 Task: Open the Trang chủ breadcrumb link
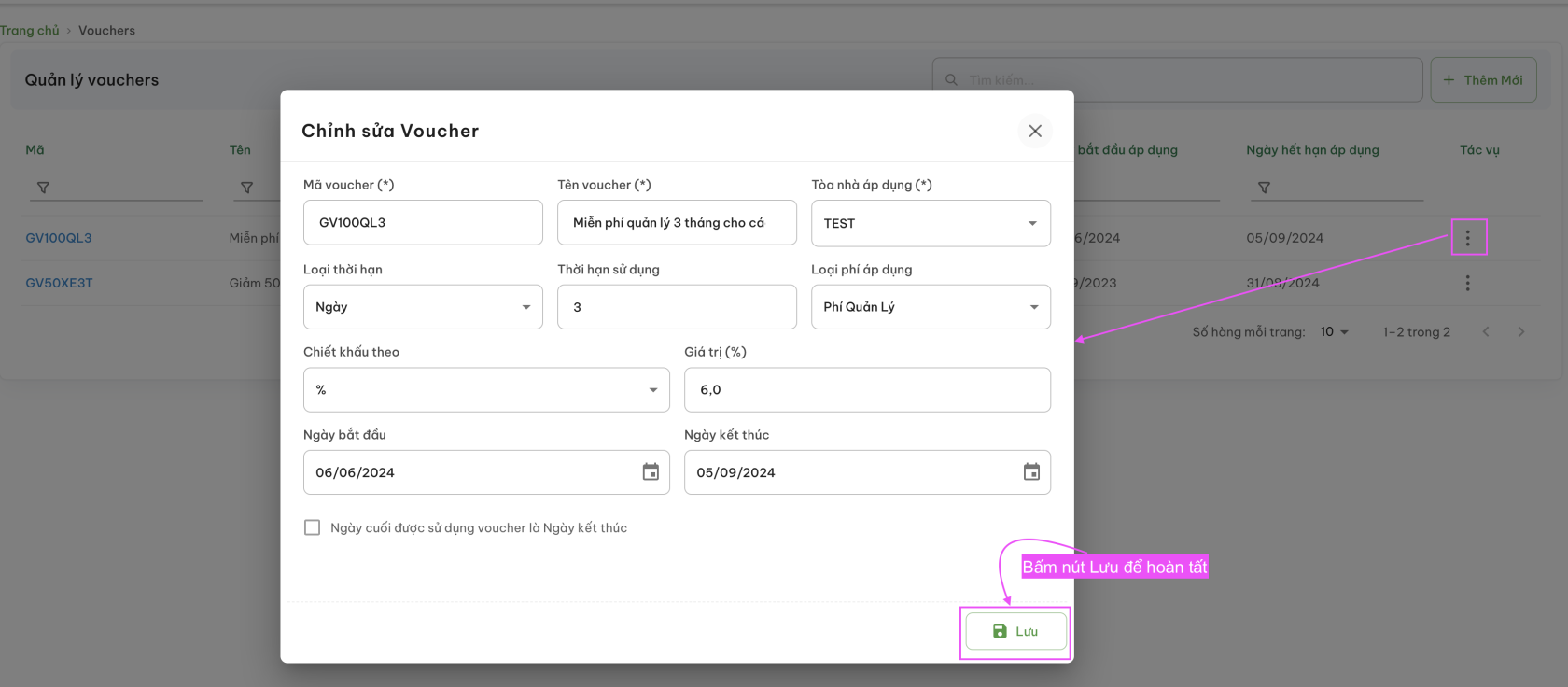pyautogui.click(x=30, y=31)
